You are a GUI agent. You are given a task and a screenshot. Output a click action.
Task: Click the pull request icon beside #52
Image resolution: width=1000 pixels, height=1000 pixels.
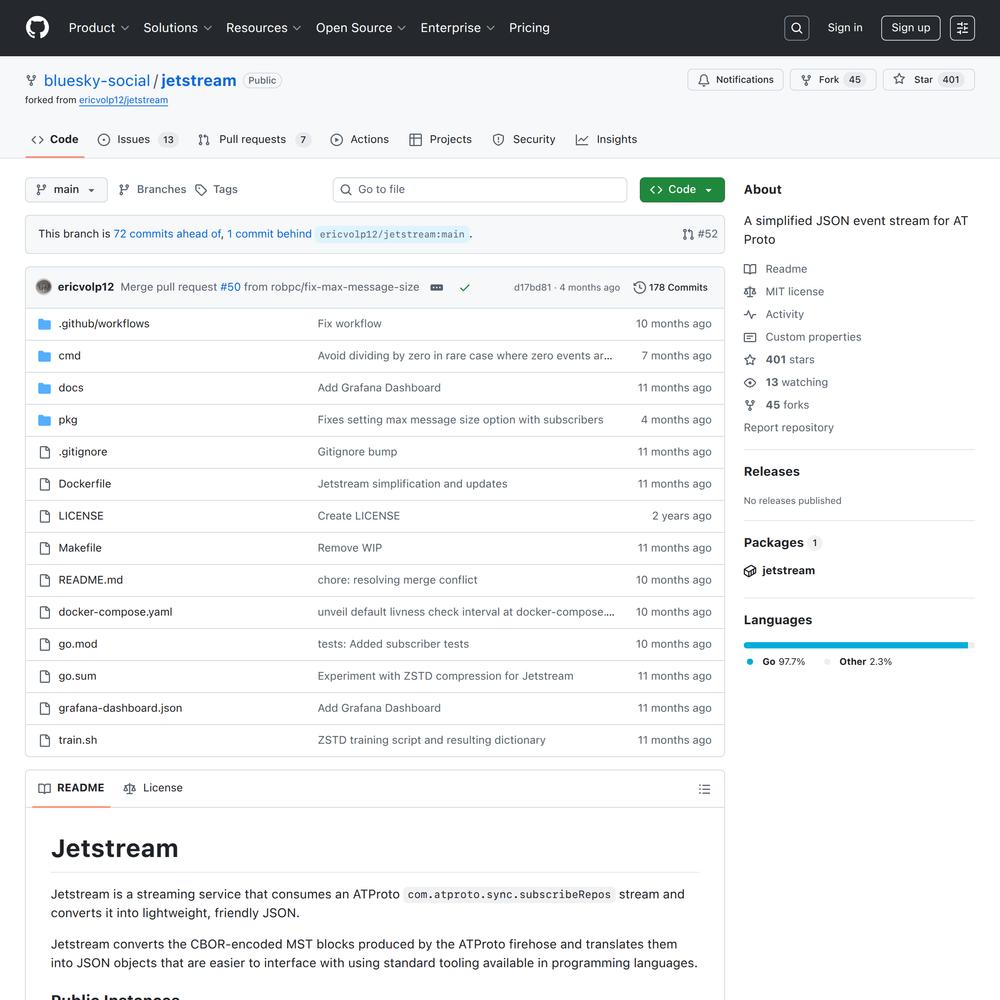coord(688,234)
